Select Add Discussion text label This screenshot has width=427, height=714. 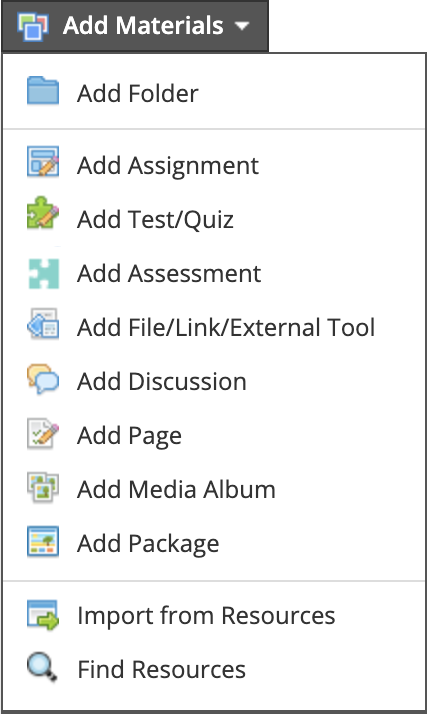[x=162, y=381]
